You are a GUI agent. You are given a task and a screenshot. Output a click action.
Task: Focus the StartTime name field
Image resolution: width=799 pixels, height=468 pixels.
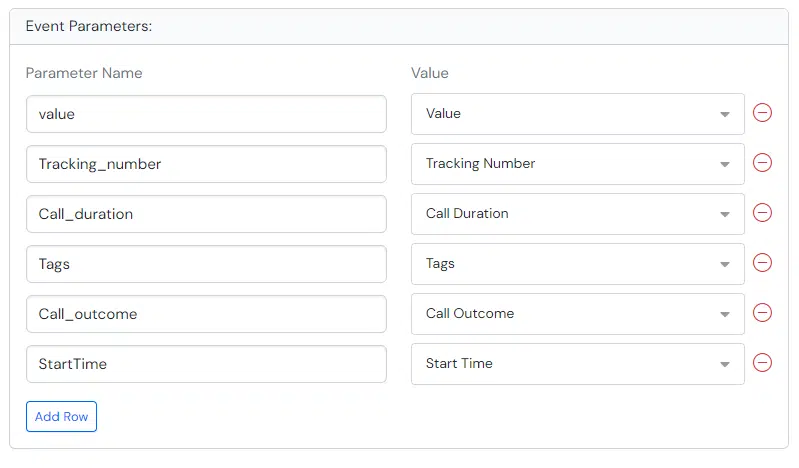206,363
